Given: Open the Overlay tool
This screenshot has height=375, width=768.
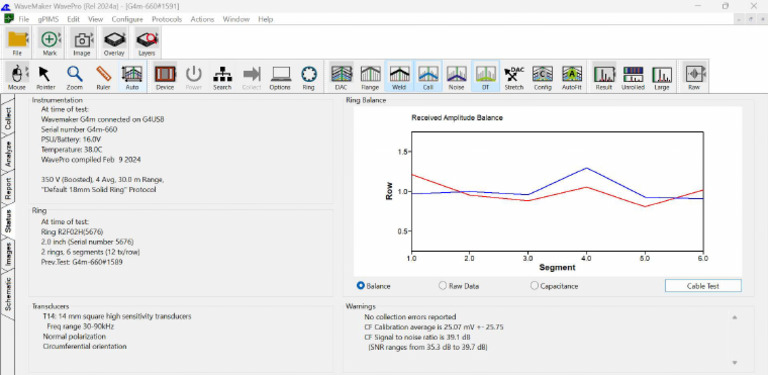Looking at the screenshot, I should click(114, 43).
